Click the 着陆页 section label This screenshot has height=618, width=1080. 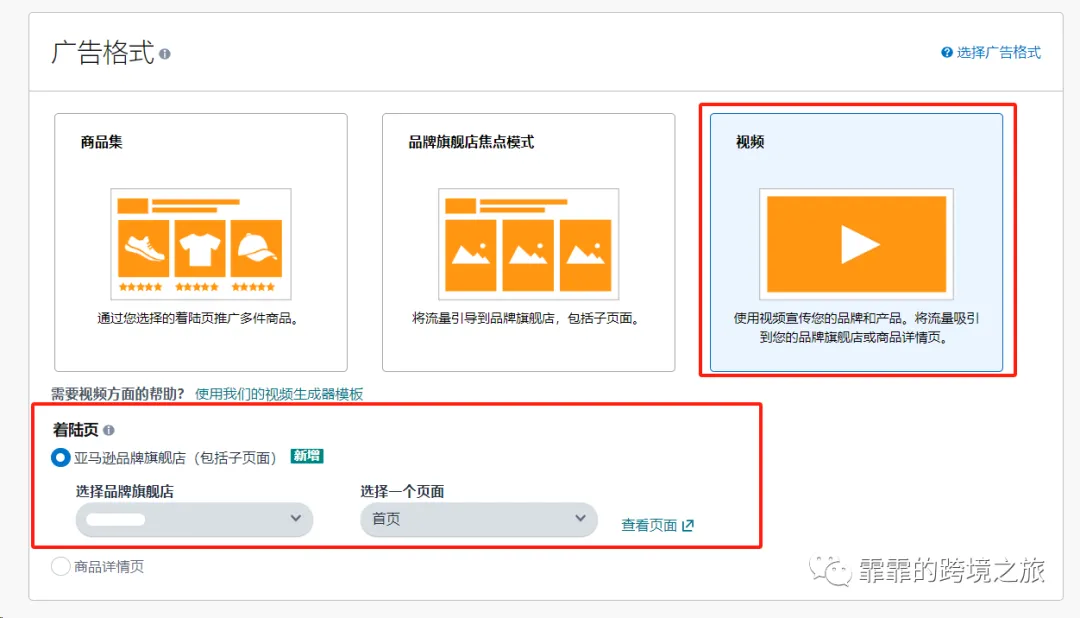76,430
